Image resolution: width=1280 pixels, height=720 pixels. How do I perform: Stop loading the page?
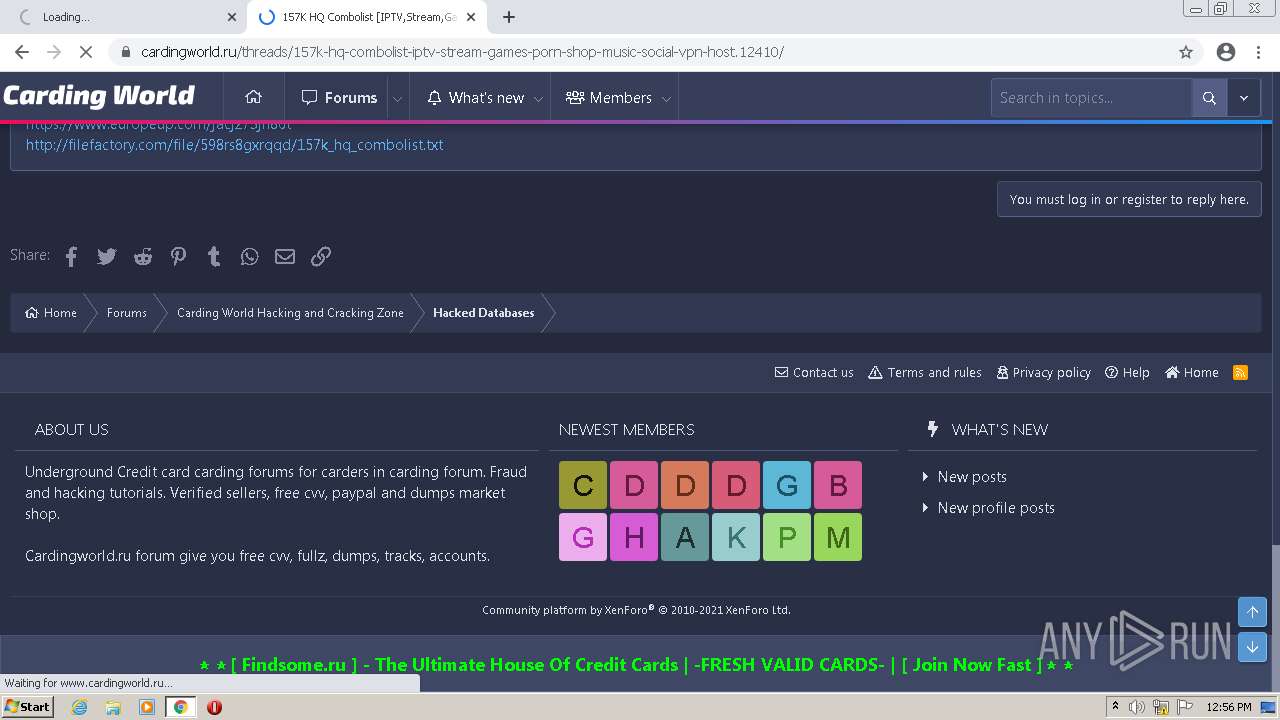pyautogui.click(x=86, y=52)
